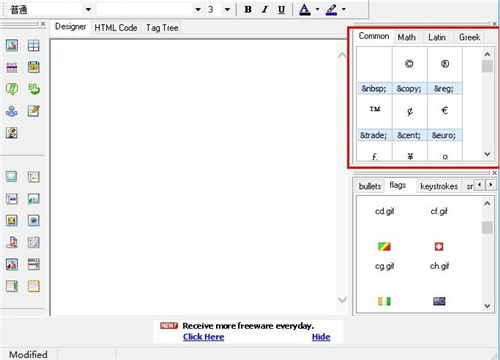The width and height of the screenshot is (500, 360).
Task: Hide the freeware advertisement banner
Action: coord(321,337)
